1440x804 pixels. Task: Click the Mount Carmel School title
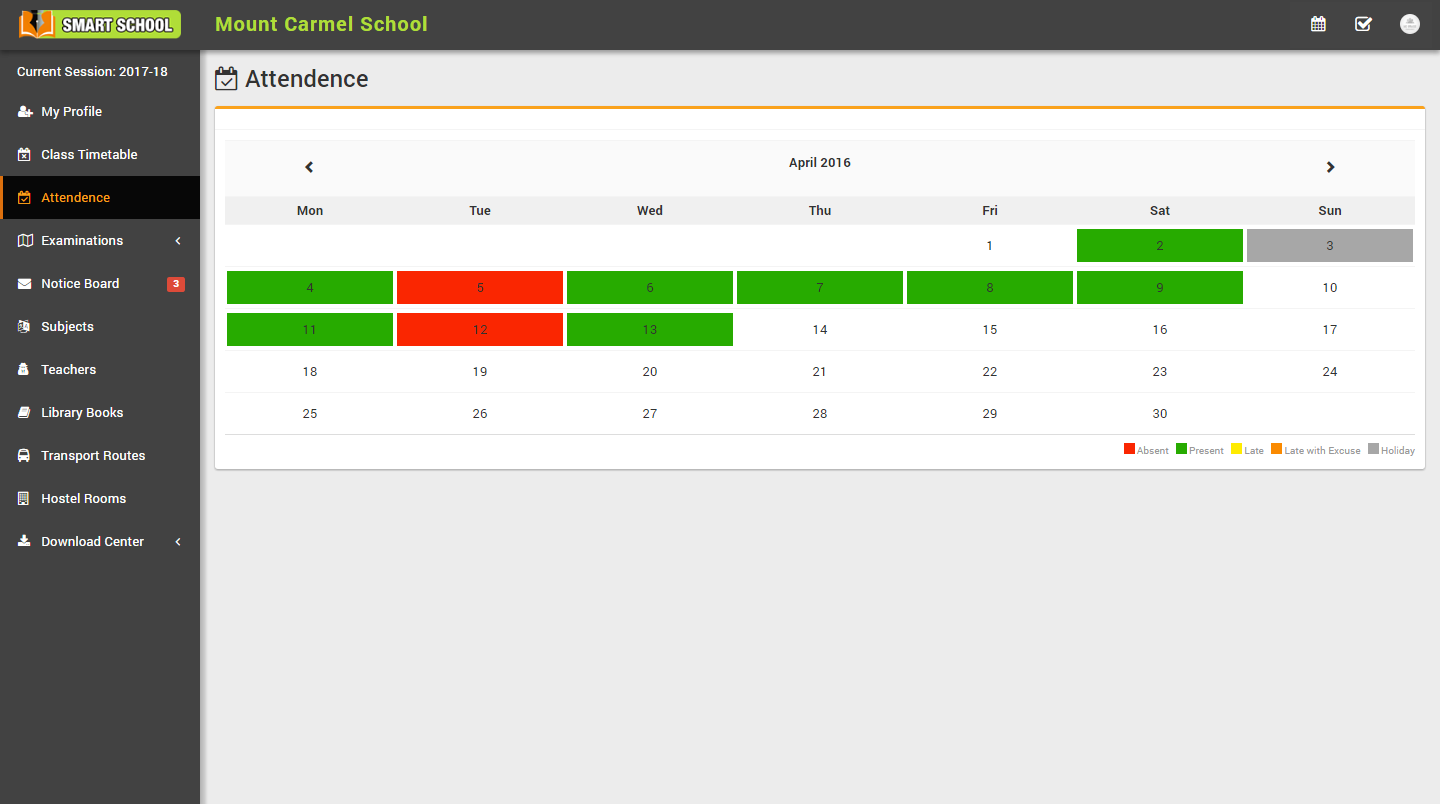point(321,24)
